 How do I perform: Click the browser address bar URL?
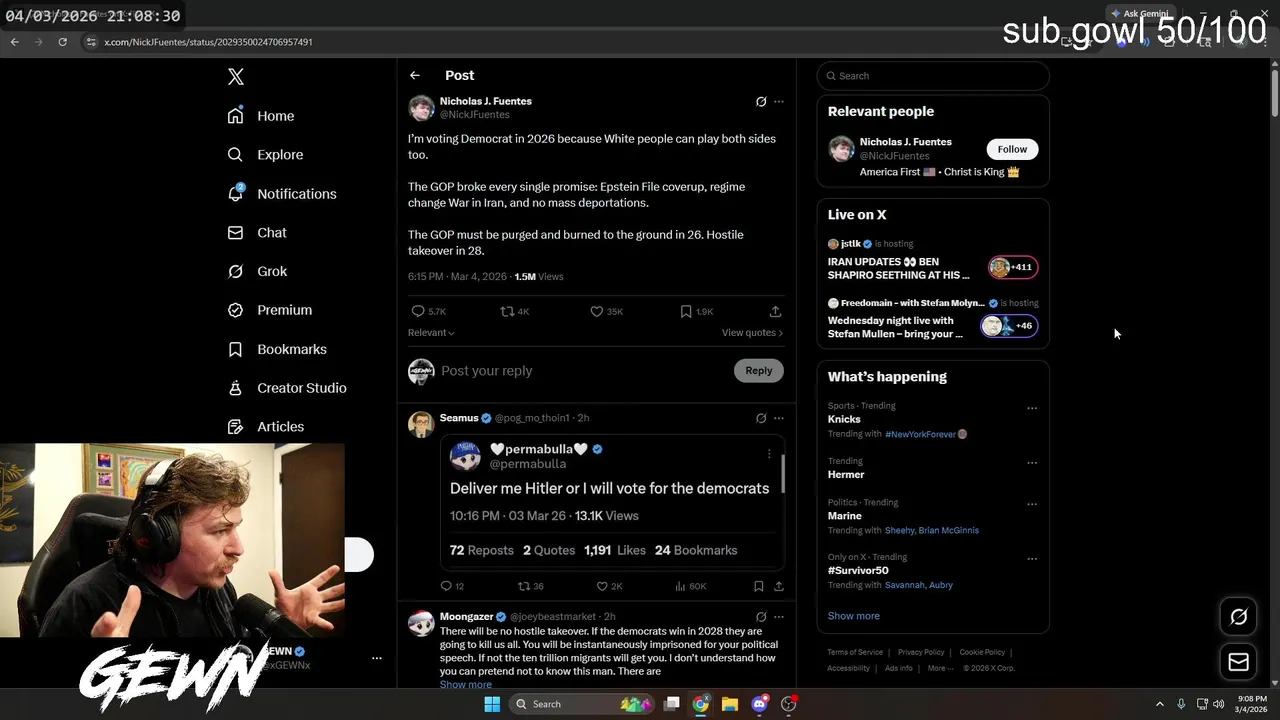(x=209, y=42)
